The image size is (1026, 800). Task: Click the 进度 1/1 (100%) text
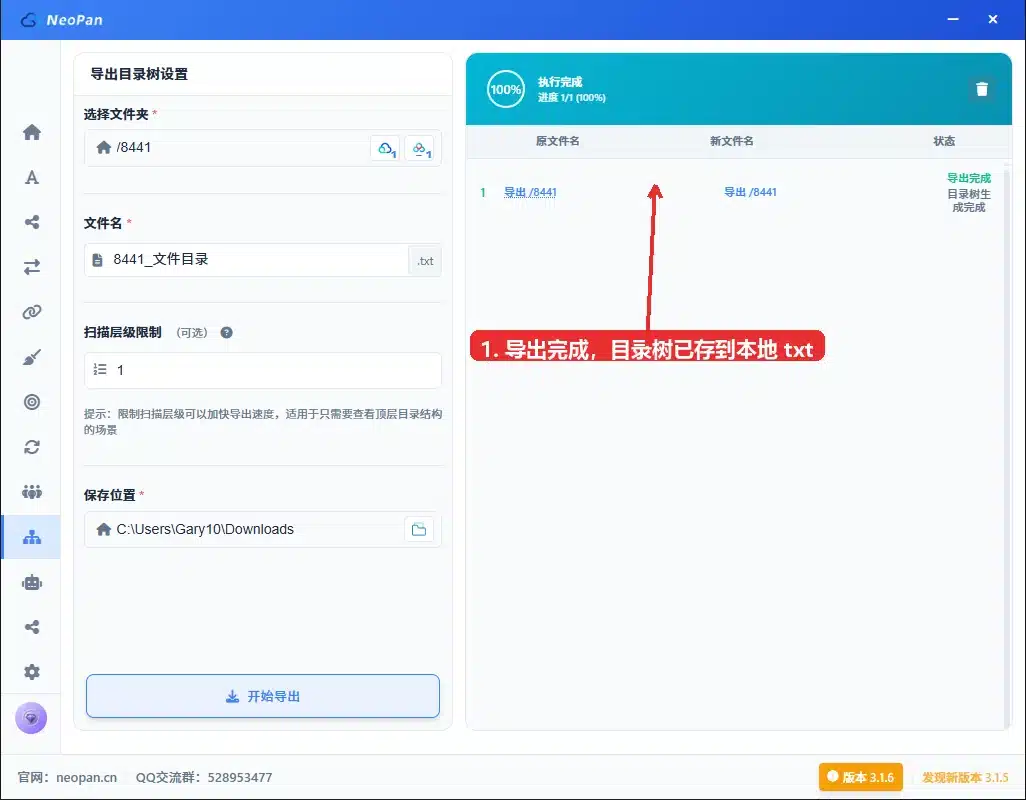point(571,97)
